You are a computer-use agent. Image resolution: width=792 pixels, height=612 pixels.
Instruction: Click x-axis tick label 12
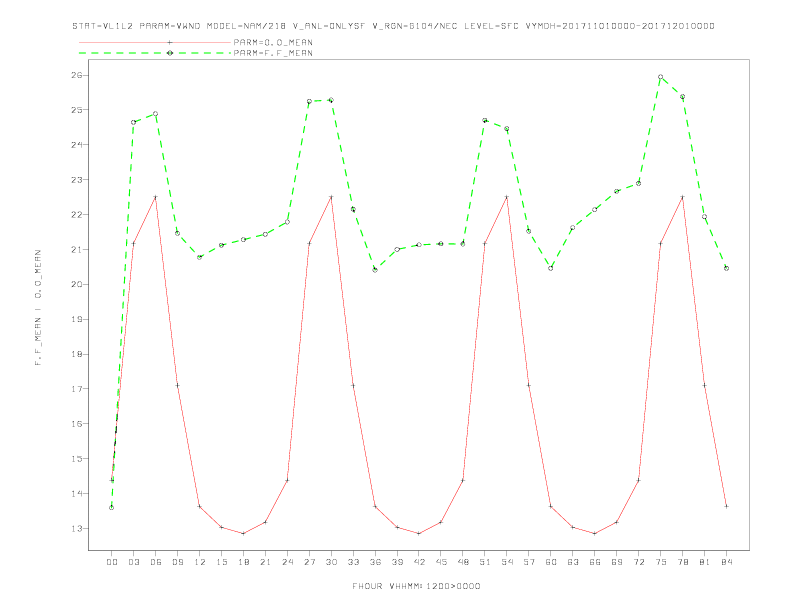[x=200, y=562]
